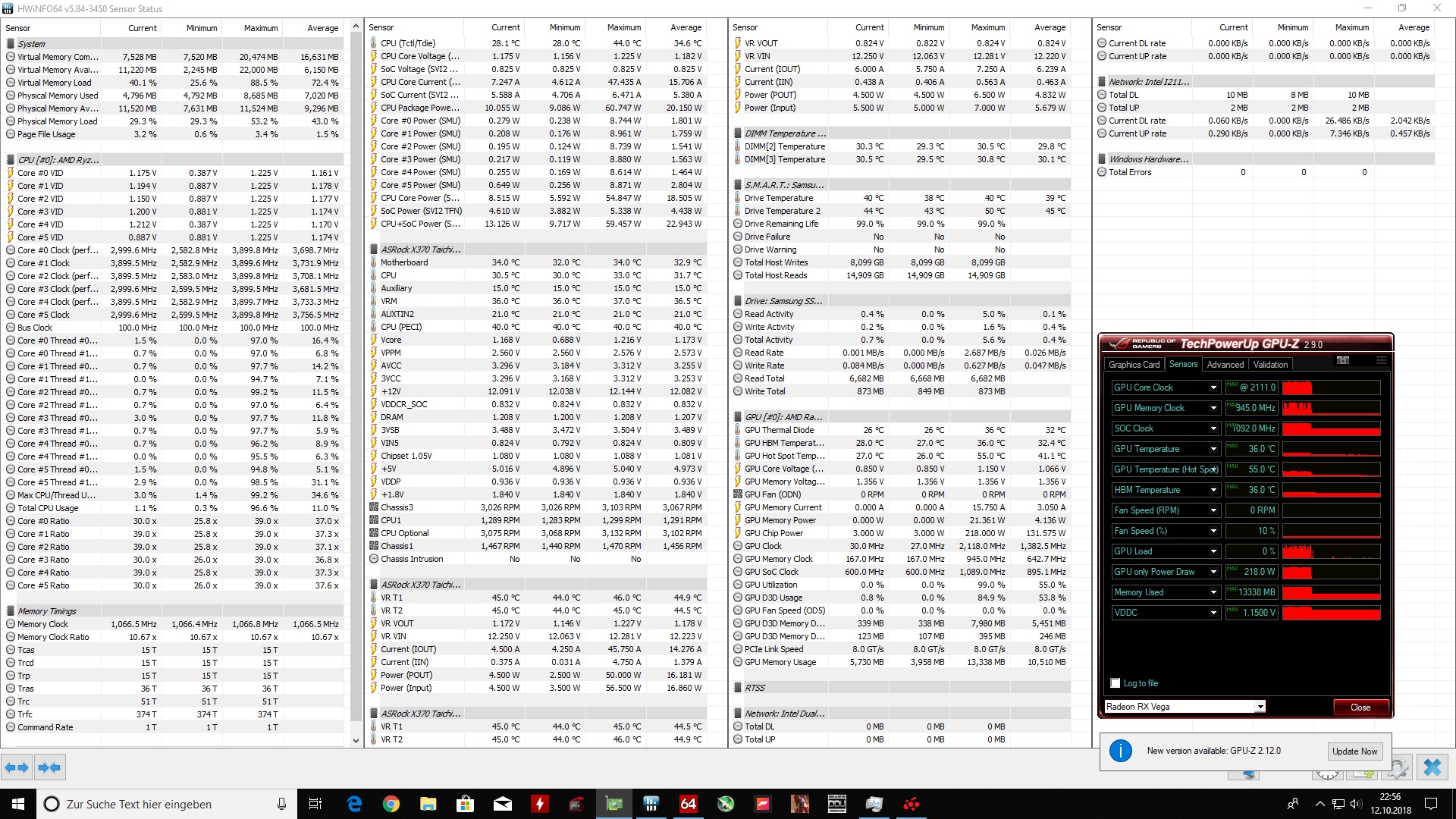Viewport: 1456px width, 819px height.
Task: Open the red lightning bolt taskbar app
Action: (540, 804)
